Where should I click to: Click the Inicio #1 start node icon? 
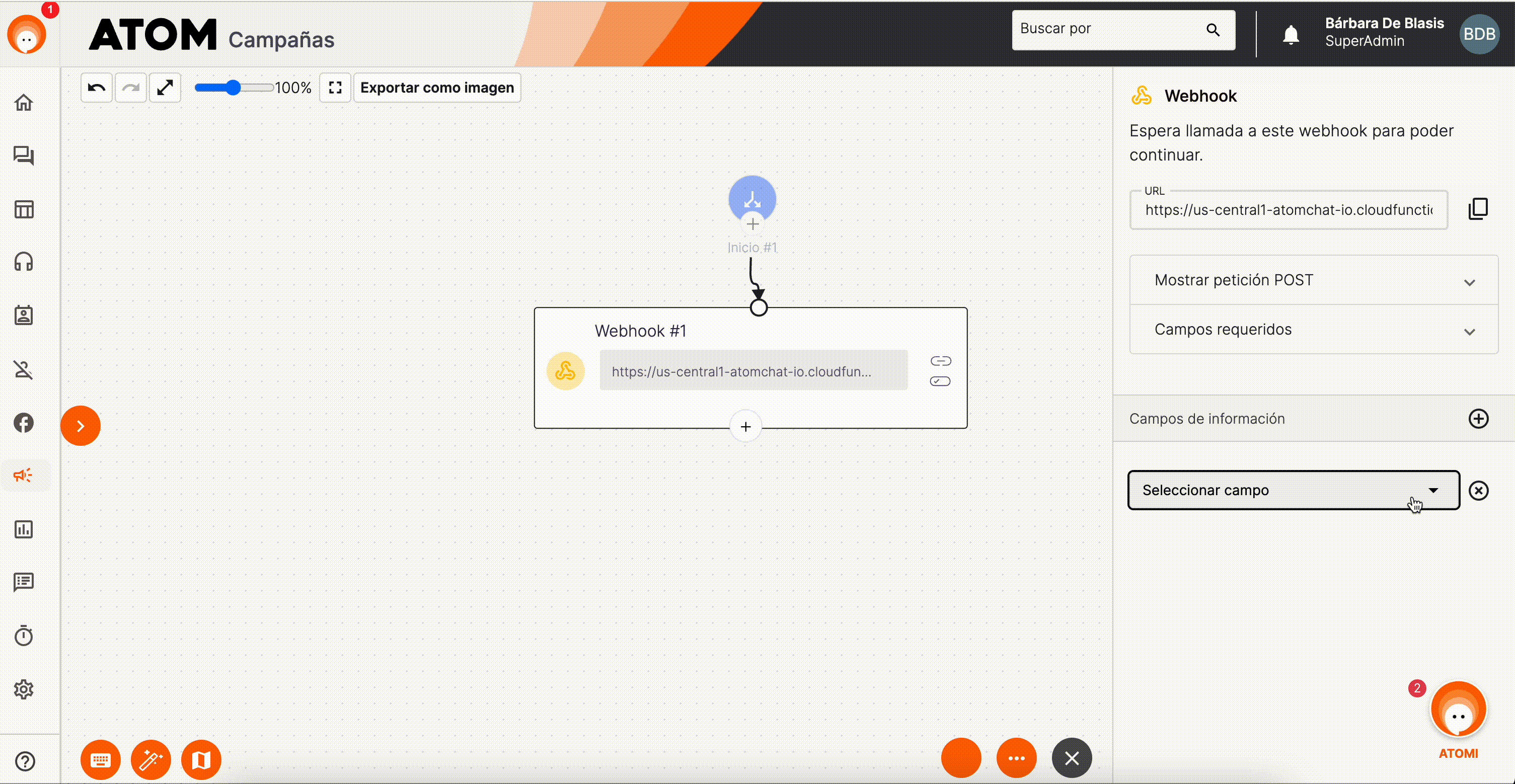(x=751, y=198)
